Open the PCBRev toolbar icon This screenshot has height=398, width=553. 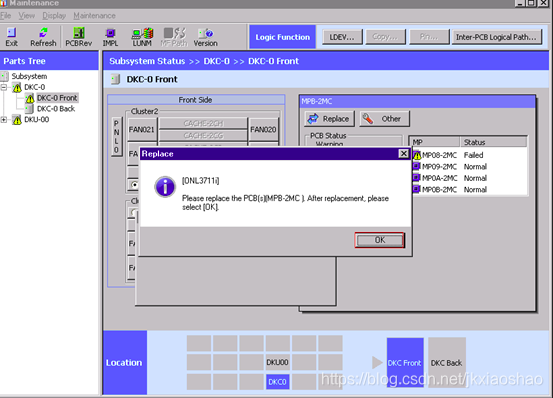(x=78, y=37)
